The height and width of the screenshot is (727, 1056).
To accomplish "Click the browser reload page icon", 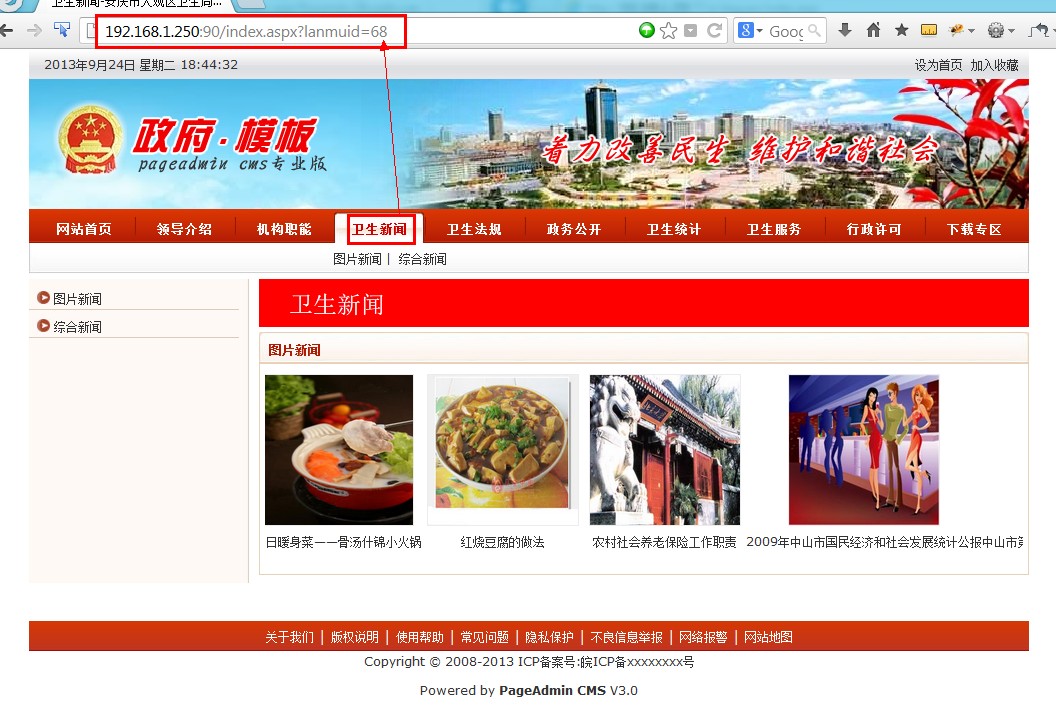I will click(x=714, y=31).
